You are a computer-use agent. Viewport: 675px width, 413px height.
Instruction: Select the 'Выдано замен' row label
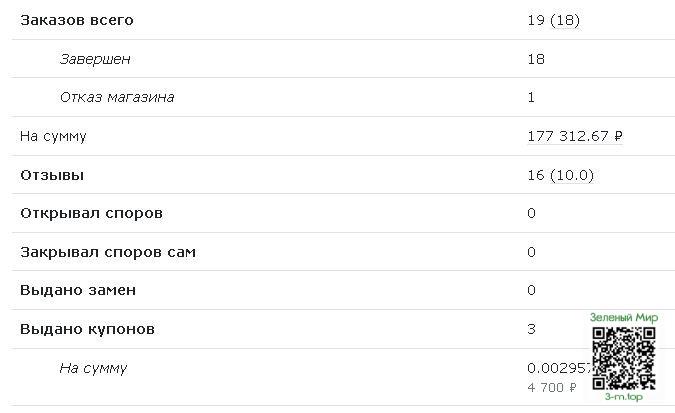[x=78, y=290]
